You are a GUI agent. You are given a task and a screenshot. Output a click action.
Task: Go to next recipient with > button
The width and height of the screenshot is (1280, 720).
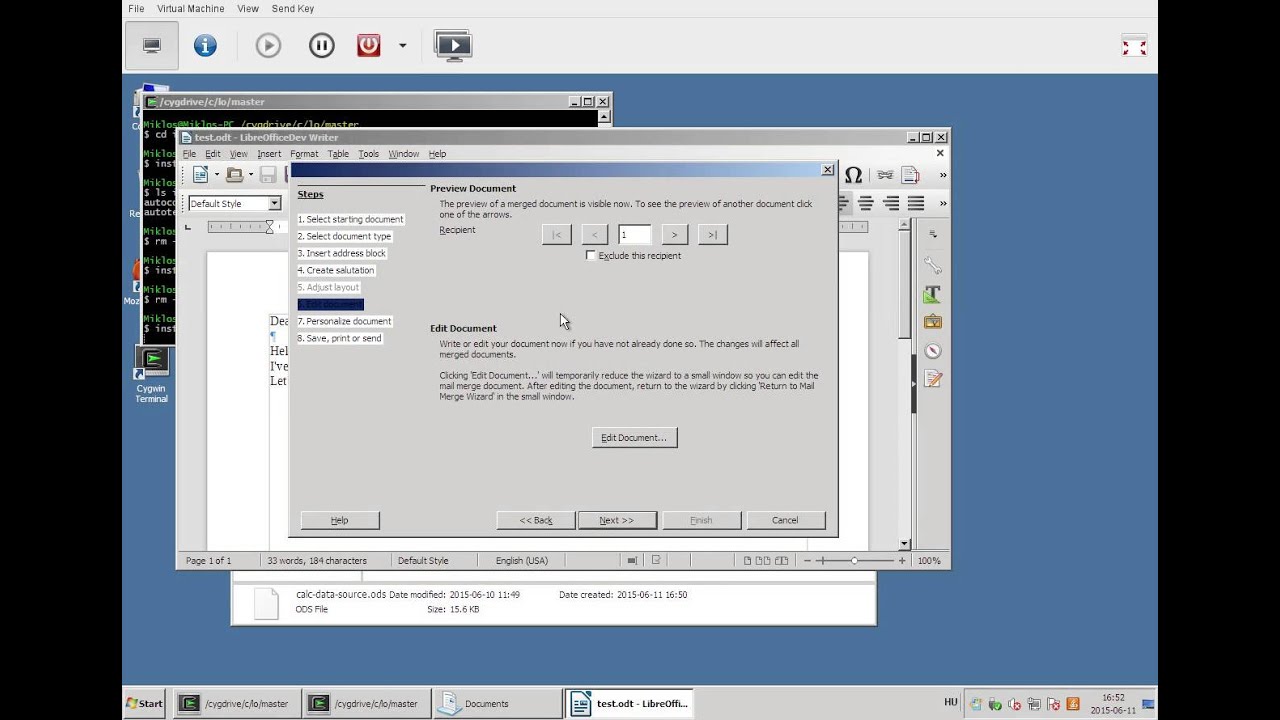[674, 235]
